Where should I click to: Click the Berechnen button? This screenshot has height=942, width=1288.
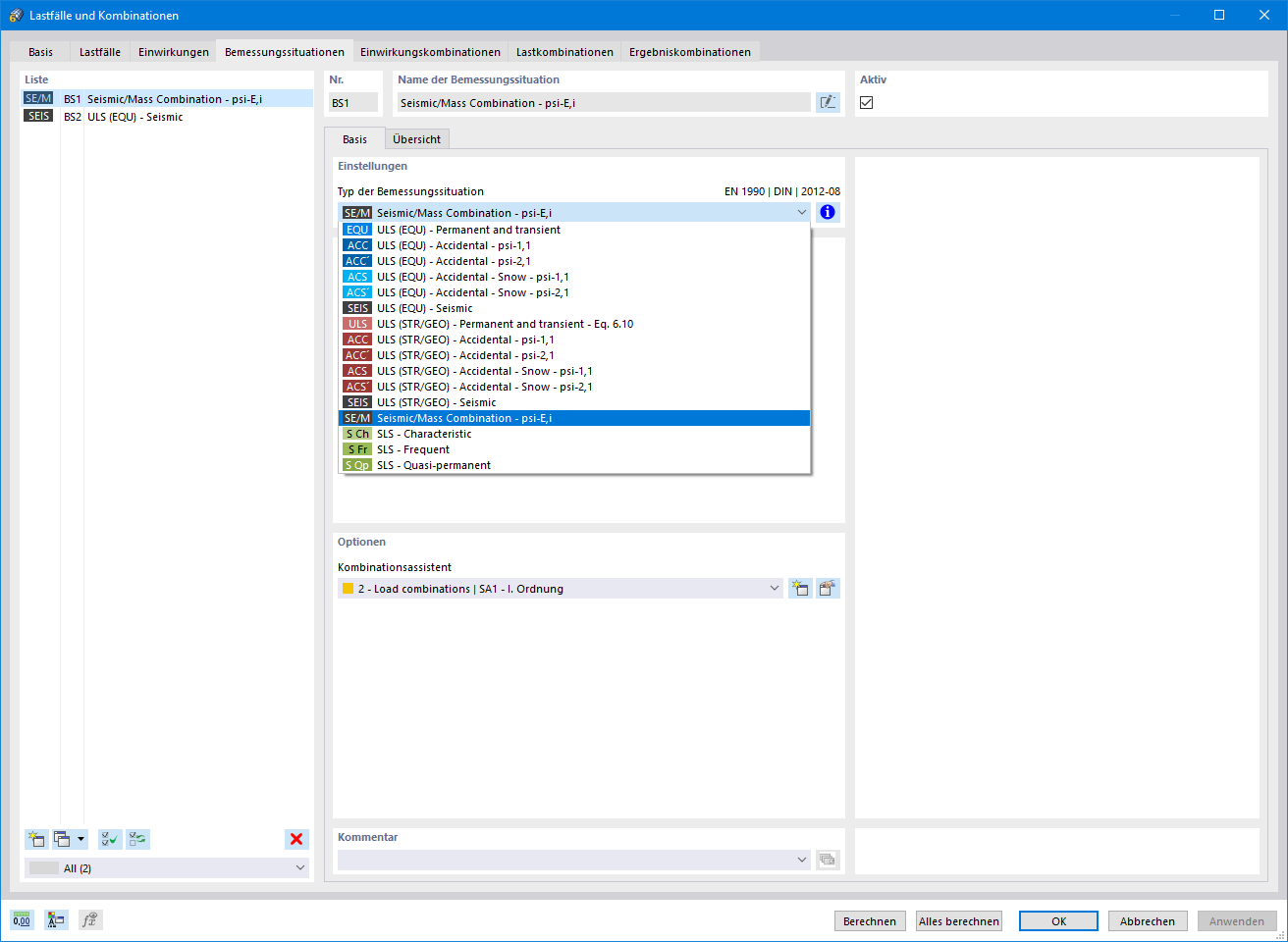point(870,920)
